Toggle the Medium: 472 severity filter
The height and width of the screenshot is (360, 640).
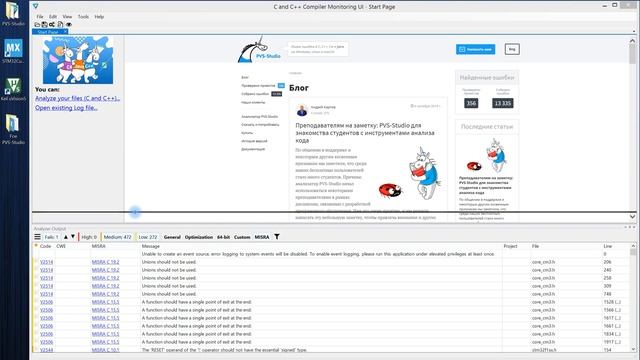[x=117, y=237]
